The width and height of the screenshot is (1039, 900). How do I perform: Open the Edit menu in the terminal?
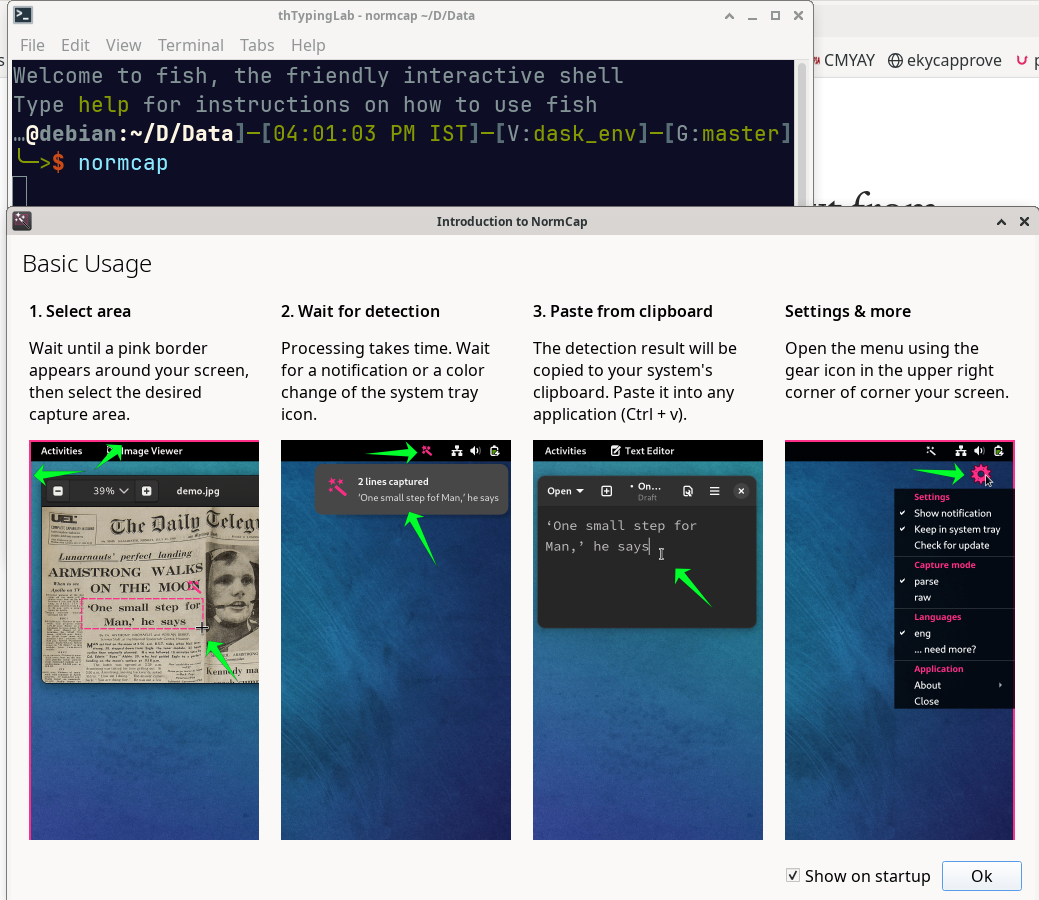coord(75,45)
